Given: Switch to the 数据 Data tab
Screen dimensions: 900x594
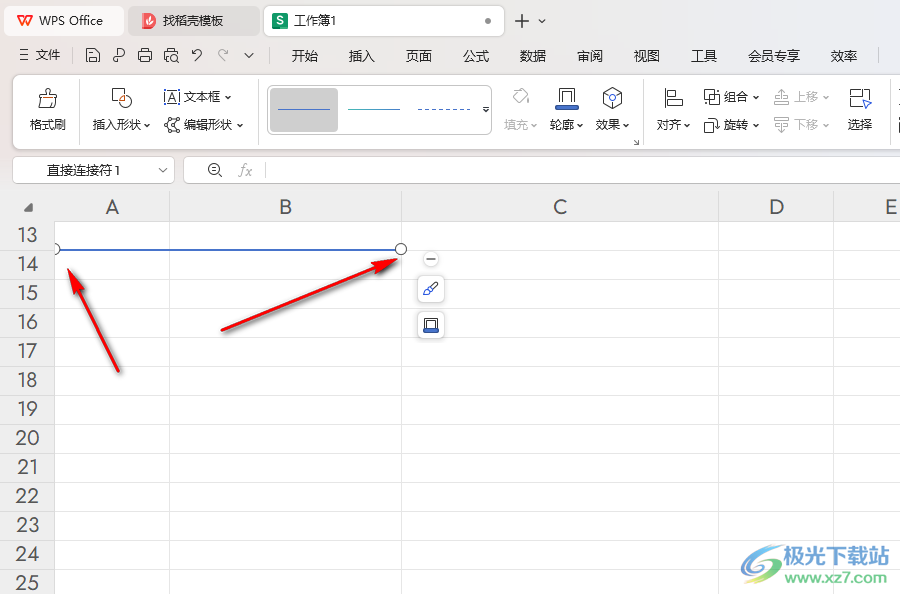Looking at the screenshot, I should pos(533,56).
